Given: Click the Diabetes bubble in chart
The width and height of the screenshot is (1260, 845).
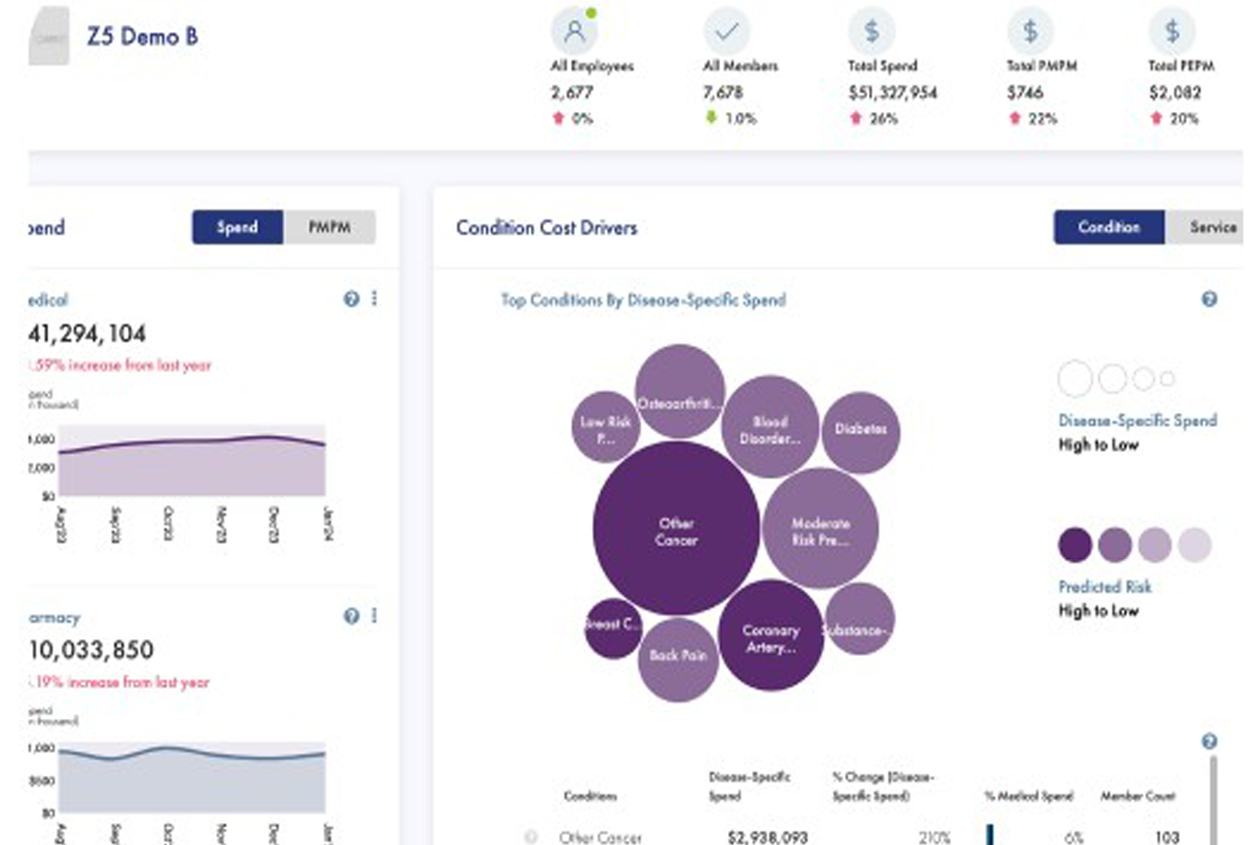Looking at the screenshot, I should (x=860, y=430).
